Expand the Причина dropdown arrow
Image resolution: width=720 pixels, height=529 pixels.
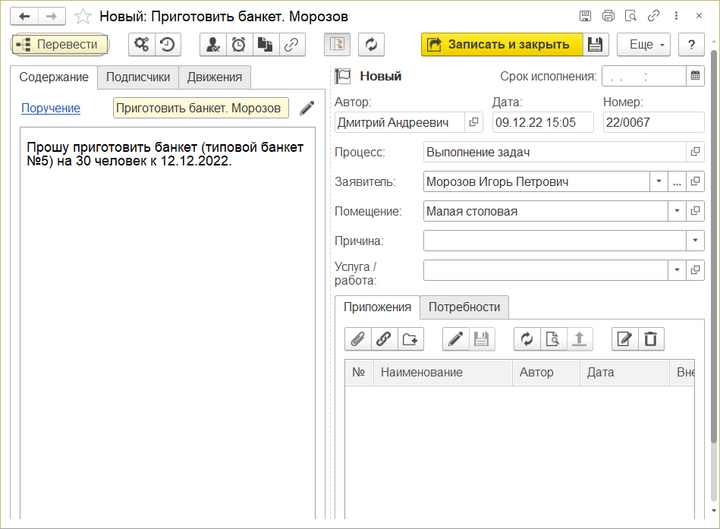click(x=695, y=241)
